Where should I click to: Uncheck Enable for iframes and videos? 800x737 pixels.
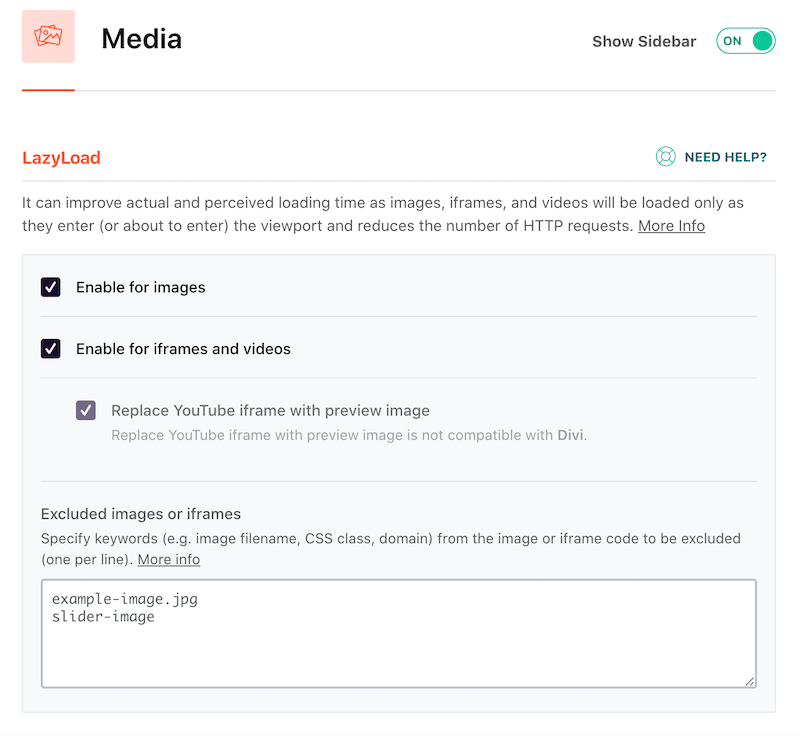50,349
